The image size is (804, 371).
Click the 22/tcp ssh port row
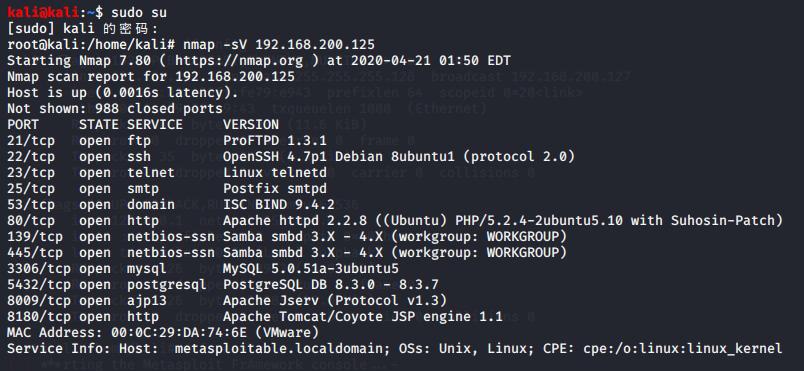tap(291, 156)
